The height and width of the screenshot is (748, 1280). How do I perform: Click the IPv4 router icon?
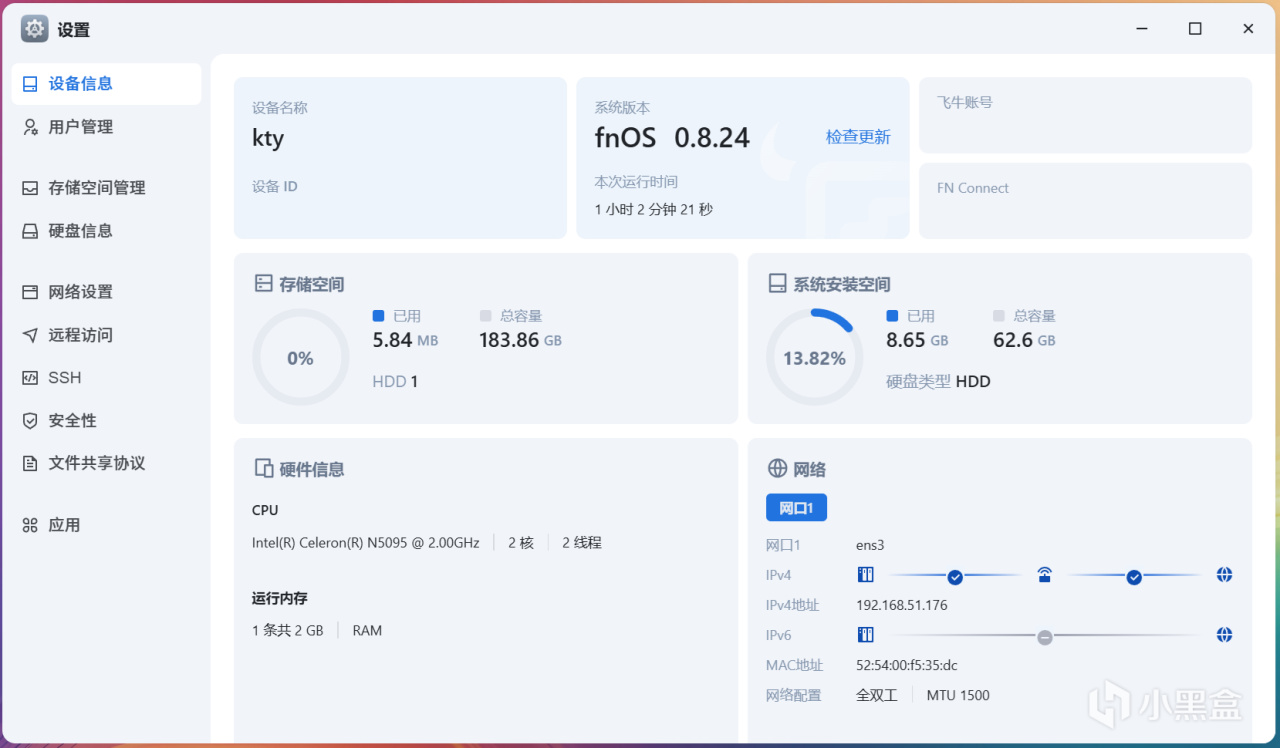(1044, 575)
